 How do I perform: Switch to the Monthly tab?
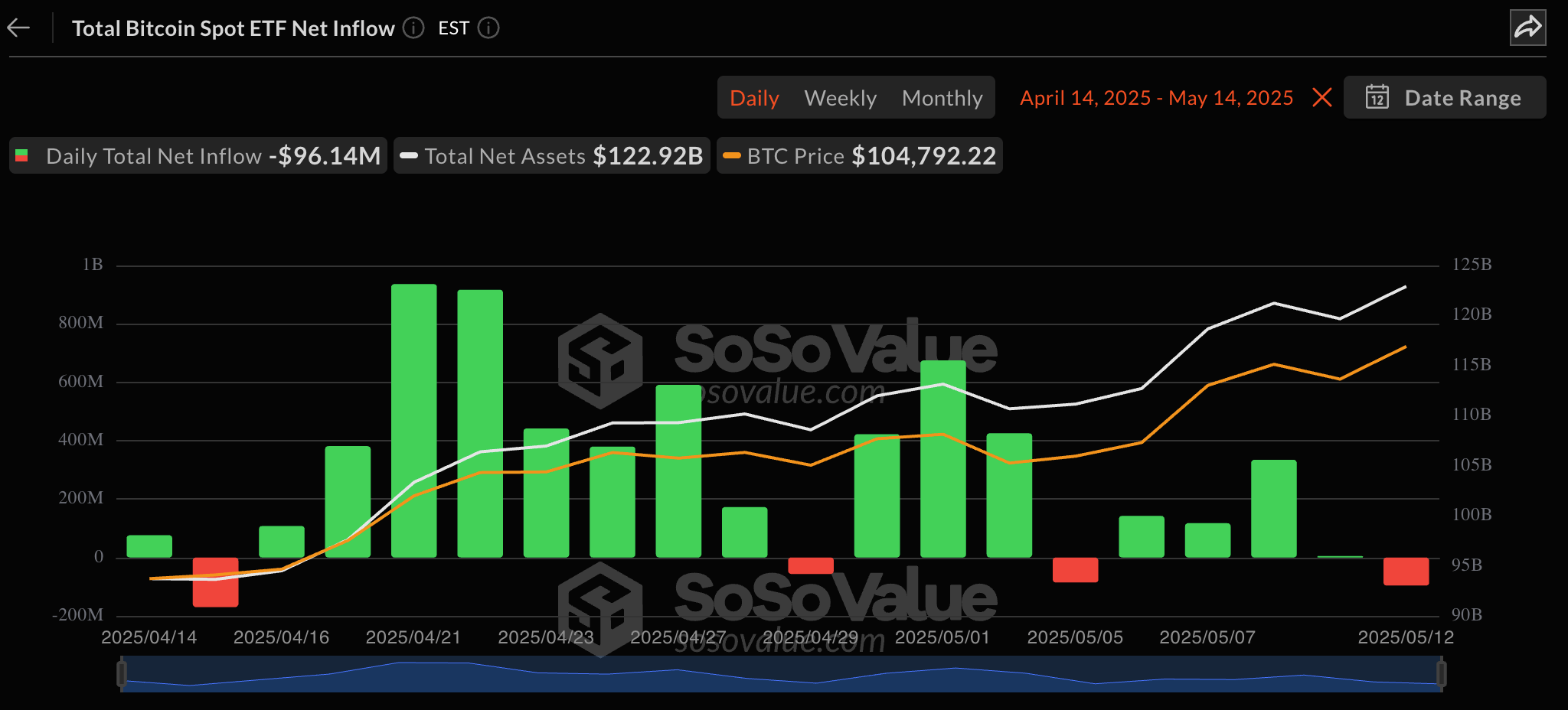pyautogui.click(x=942, y=98)
